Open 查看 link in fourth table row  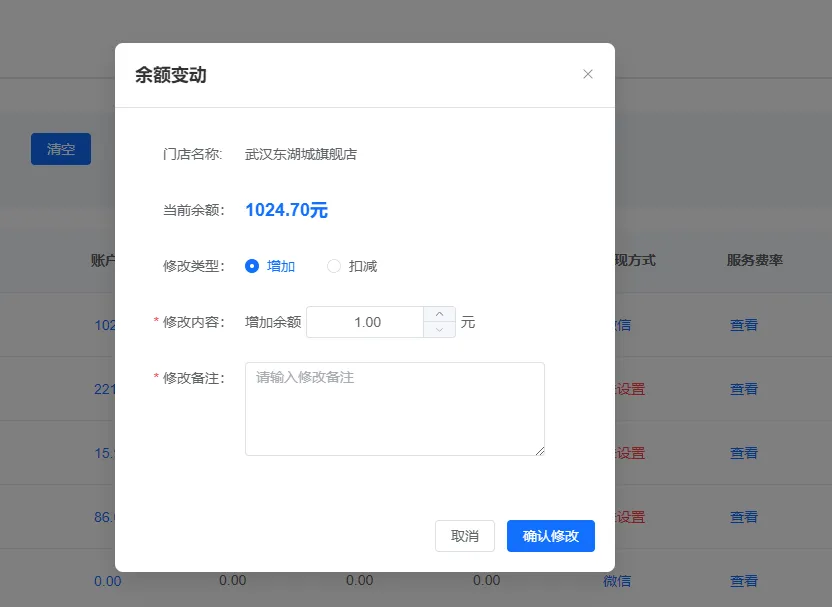click(744, 517)
